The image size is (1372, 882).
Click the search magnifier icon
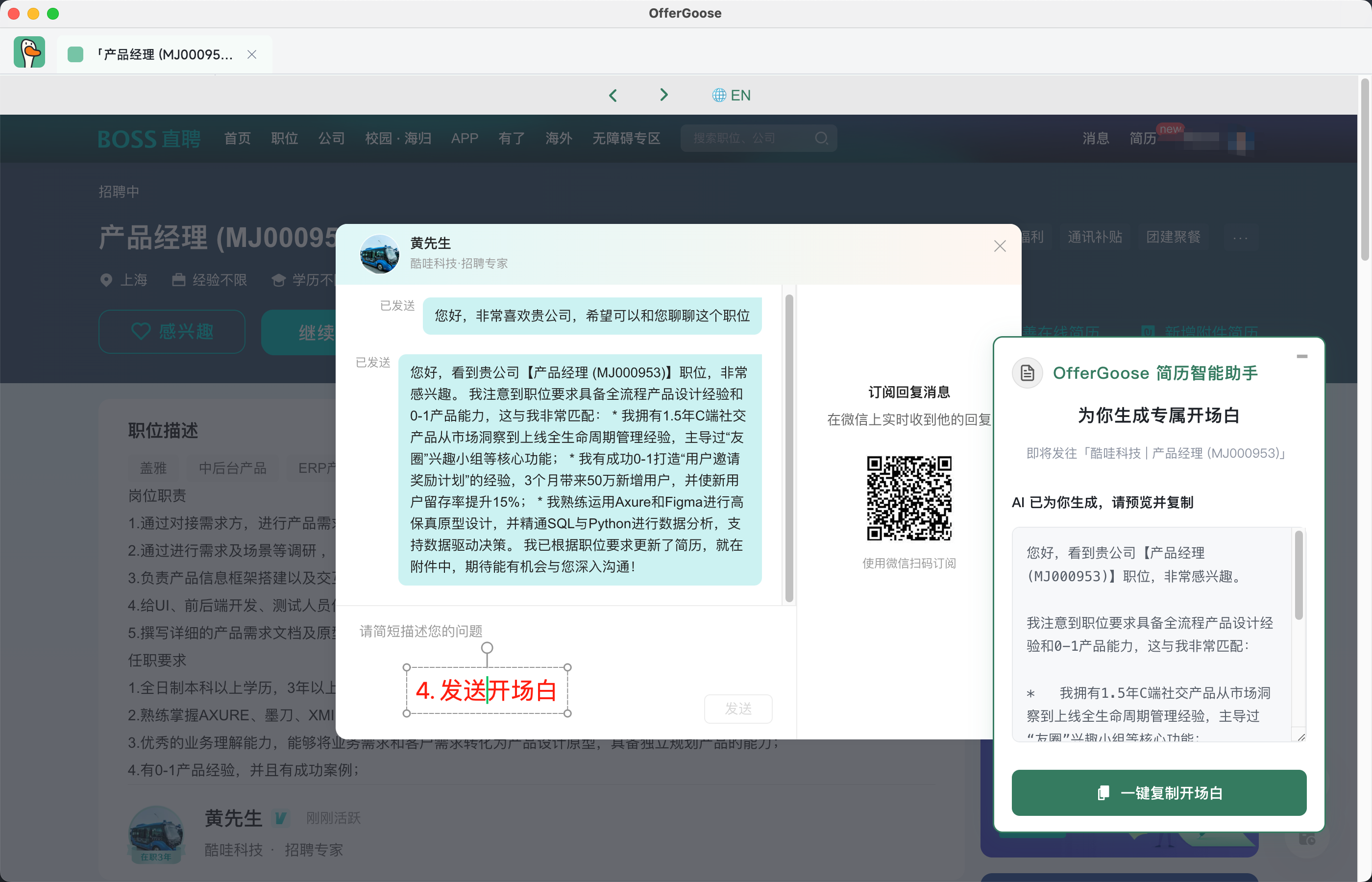pos(821,138)
